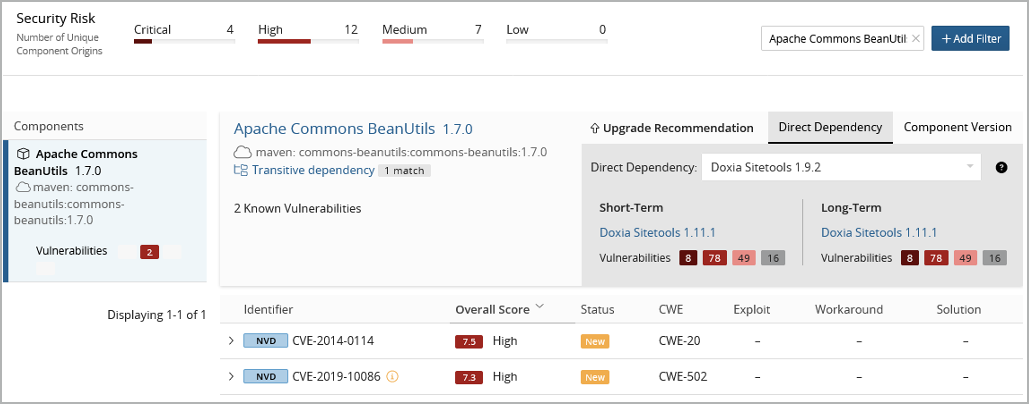Click the red vulnerabilities count badge 2
The width and height of the screenshot is (1029, 404).
(x=150, y=252)
